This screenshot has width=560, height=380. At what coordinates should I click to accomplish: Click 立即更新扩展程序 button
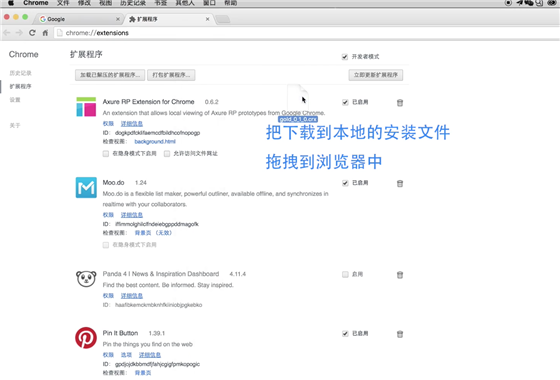376,75
